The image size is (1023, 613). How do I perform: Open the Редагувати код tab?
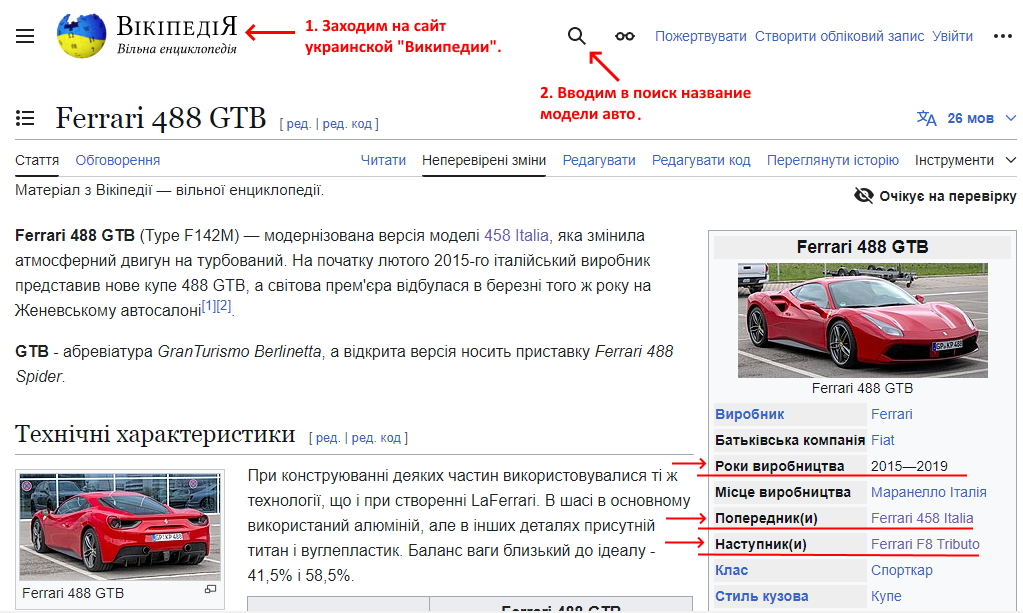701,160
